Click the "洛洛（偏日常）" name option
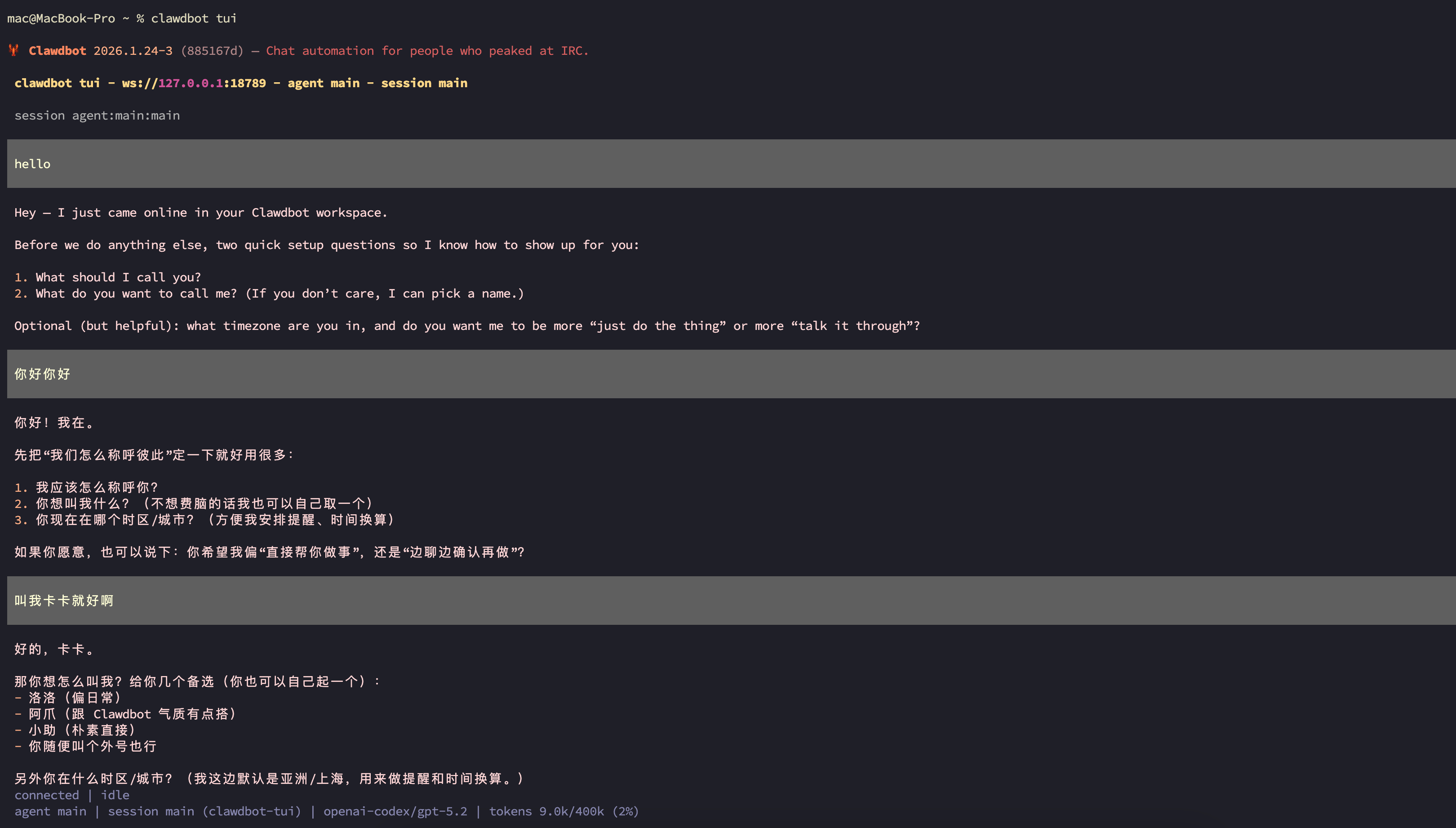This screenshot has width=1456, height=828. pos(75,698)
